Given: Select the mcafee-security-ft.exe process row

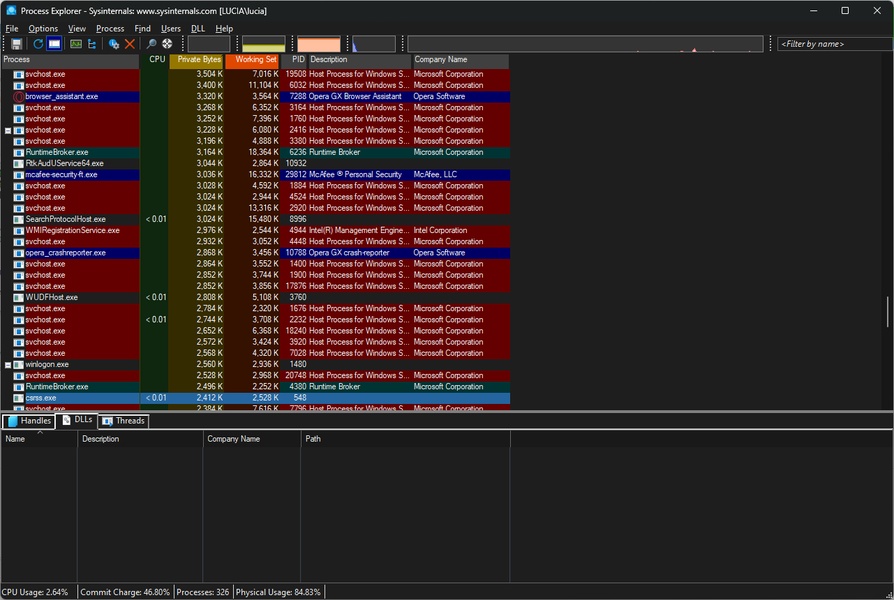Looking at the screenshot, I should pyautogui.click(x=62, y=175).
